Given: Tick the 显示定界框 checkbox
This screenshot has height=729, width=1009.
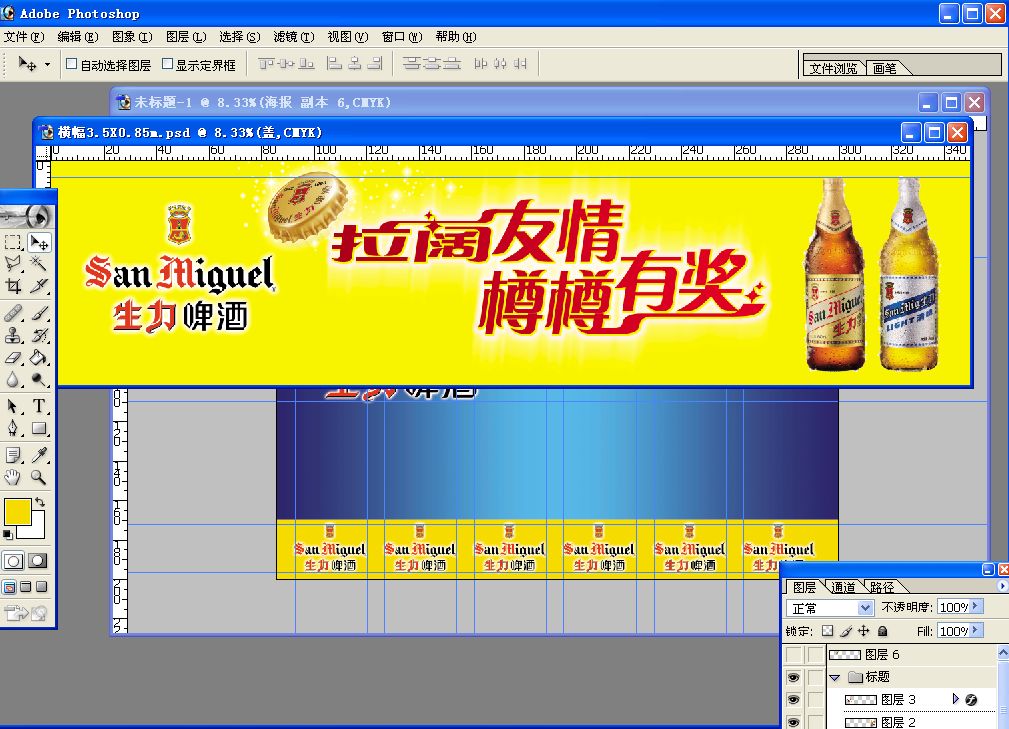Looking at the screenshot, I should point(168,65).
